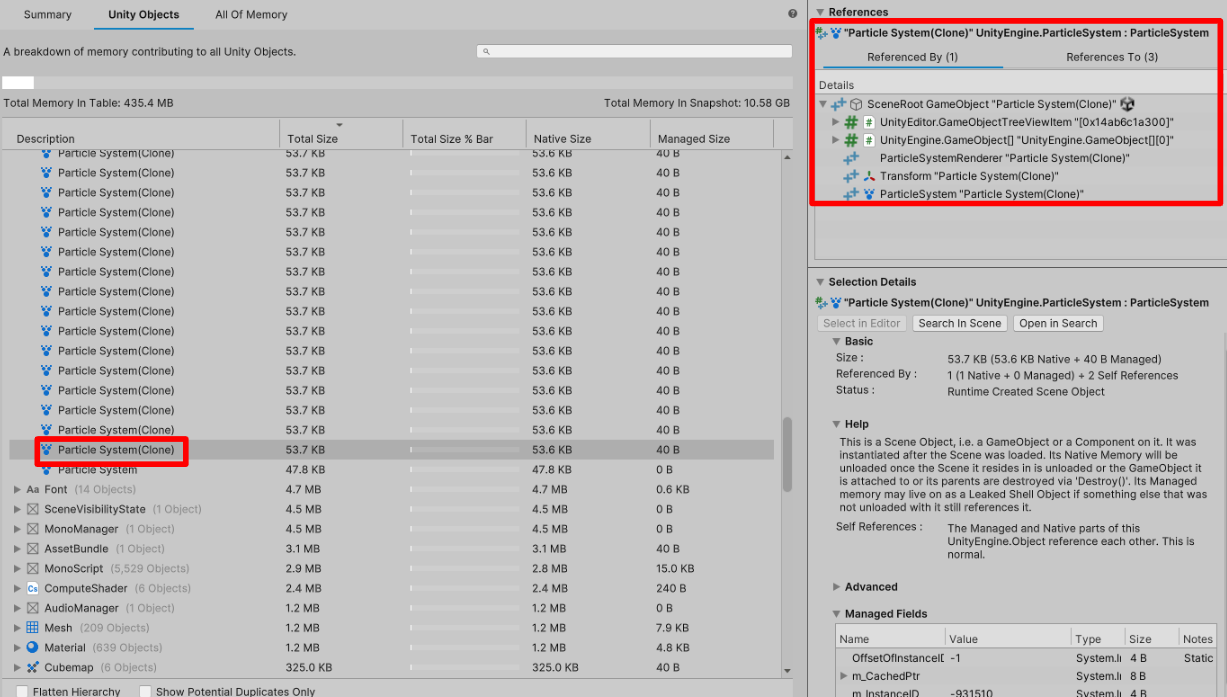Collapse the Managed Fields foldout
Screen dimensions: 1227x697
837,614
